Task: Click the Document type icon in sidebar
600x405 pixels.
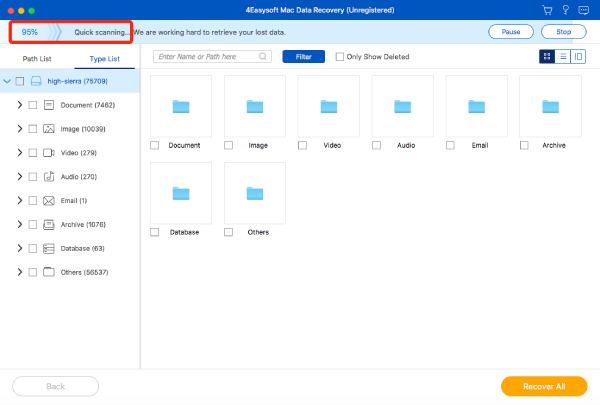Action: pyautogui.click(x=49, y=105)
